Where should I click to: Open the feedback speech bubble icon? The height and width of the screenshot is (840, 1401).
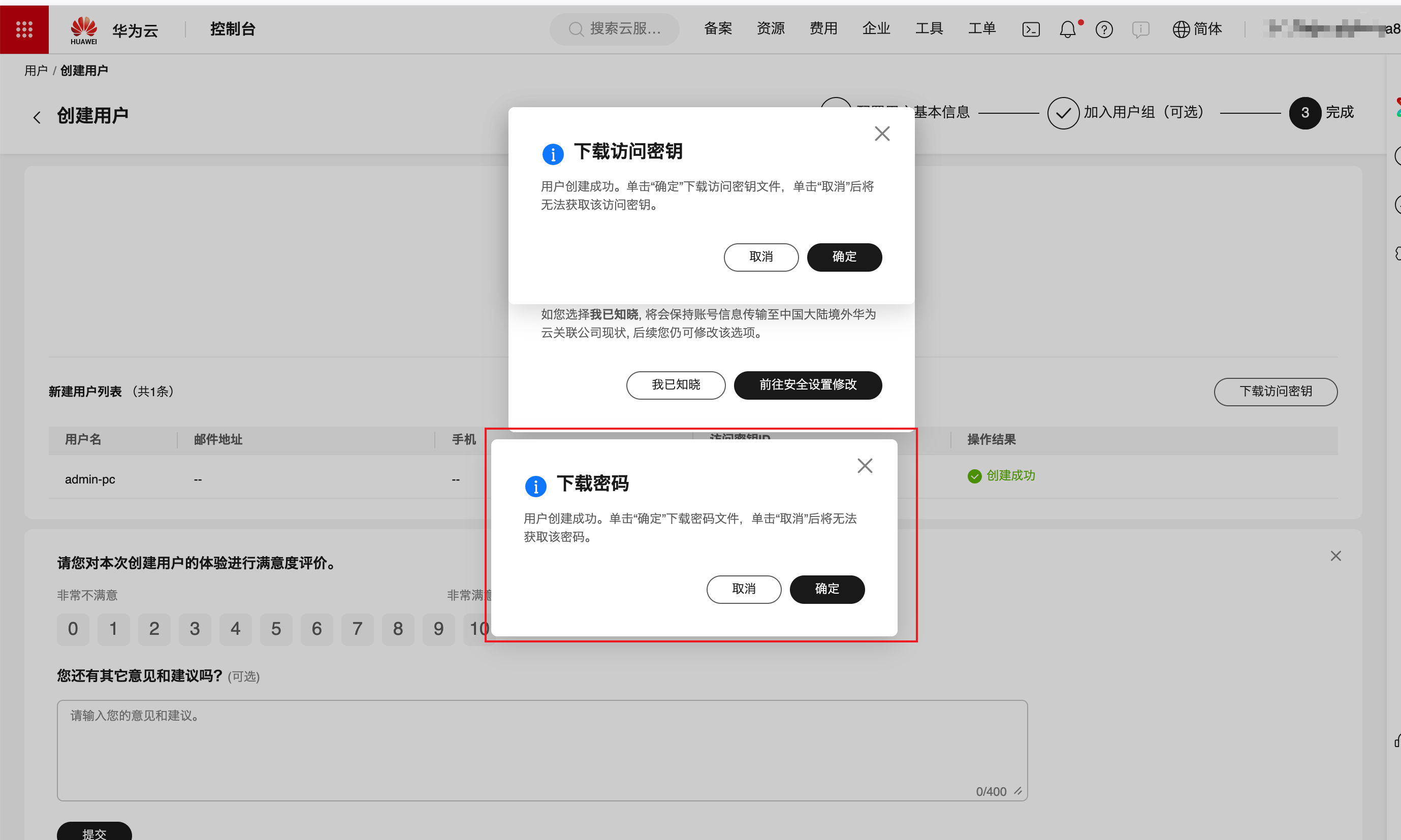(1140, 29)
